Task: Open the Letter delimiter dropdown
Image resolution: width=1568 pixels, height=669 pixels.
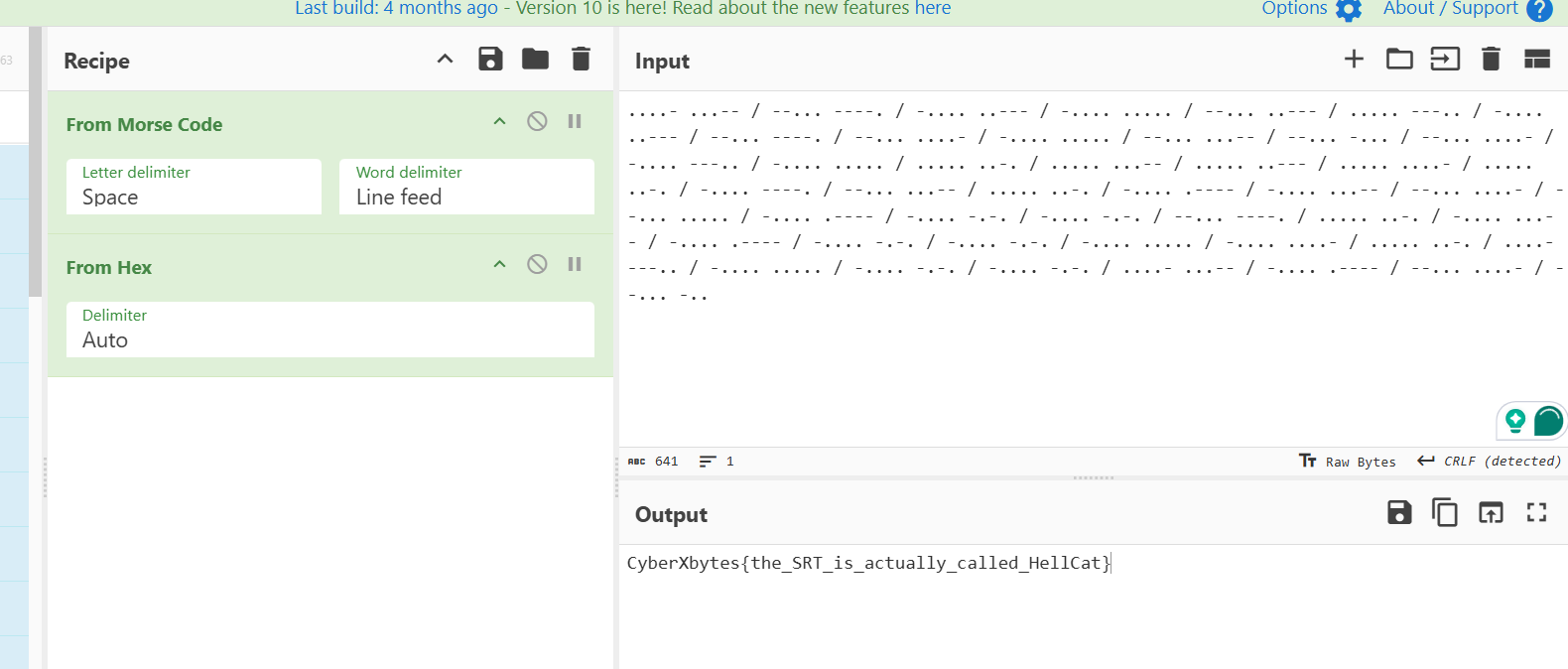Action: click(x=194, y=187)
